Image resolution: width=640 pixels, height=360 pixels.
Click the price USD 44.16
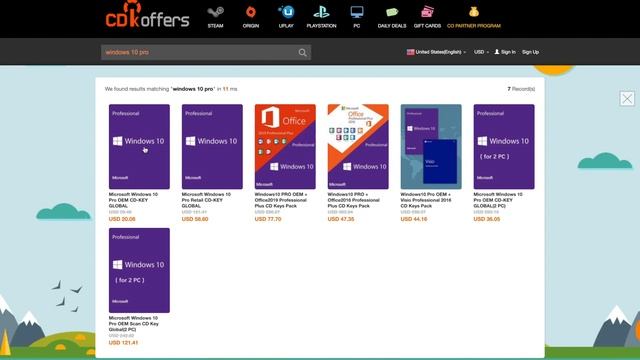413,219
